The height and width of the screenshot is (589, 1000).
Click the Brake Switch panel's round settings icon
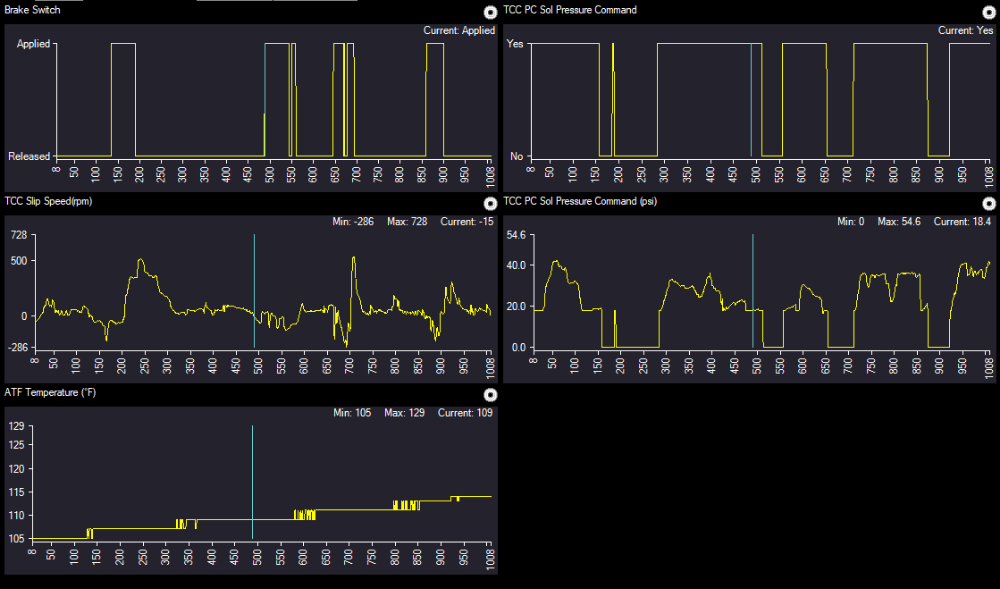pos(489,12)
